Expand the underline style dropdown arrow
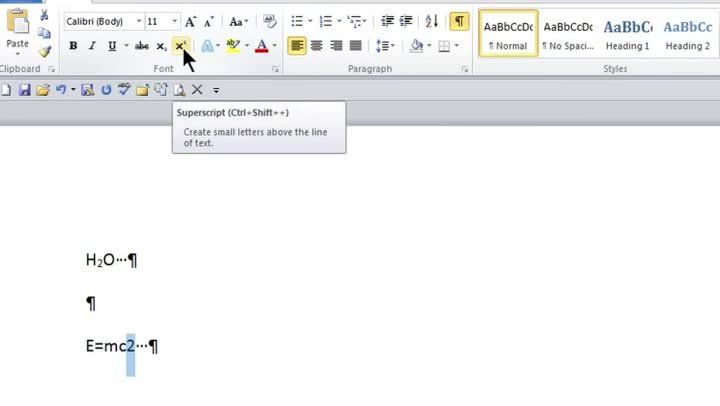720x406 pixels. point(126,46)
